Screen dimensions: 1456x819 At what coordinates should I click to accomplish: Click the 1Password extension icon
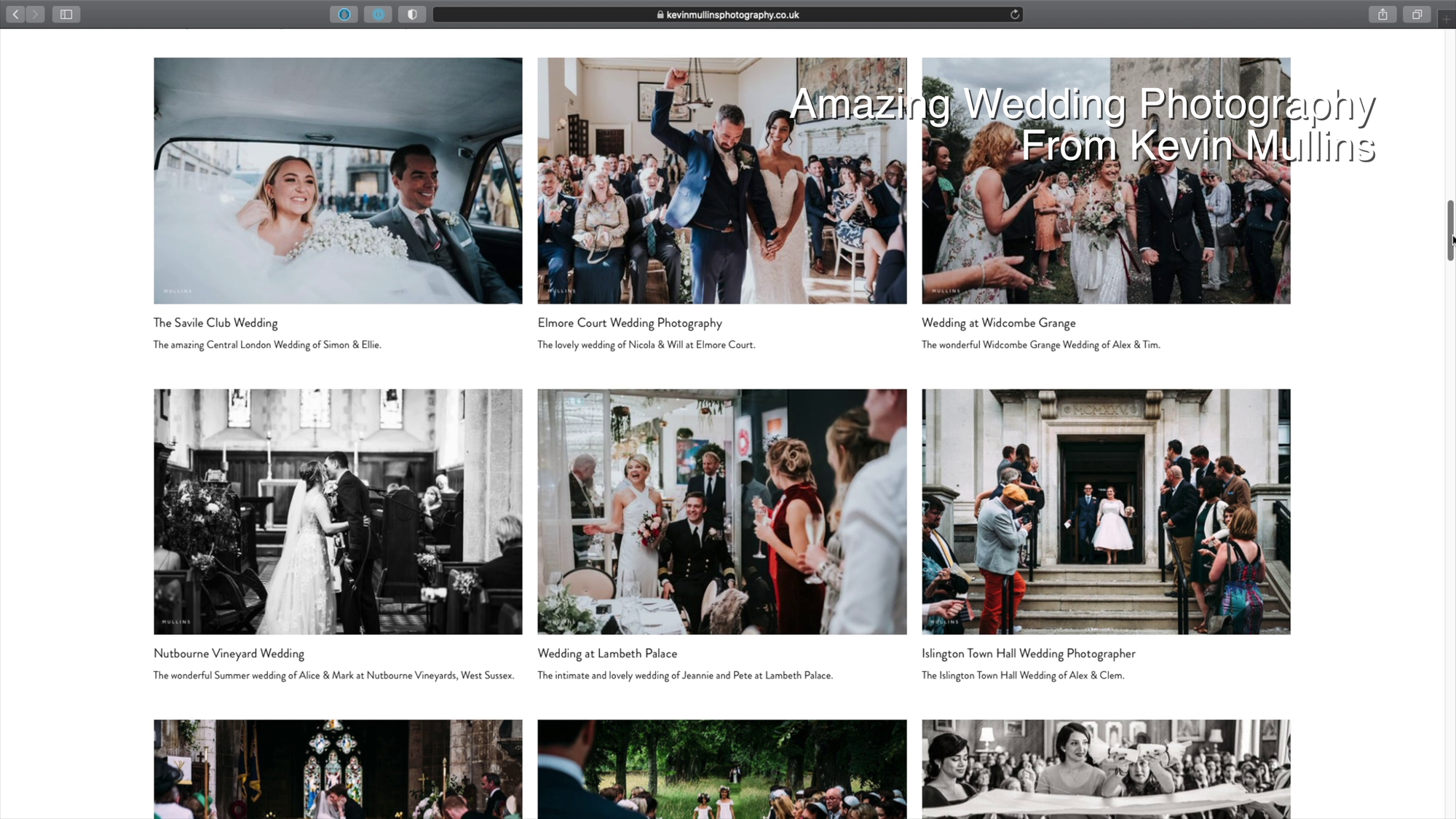344,14
